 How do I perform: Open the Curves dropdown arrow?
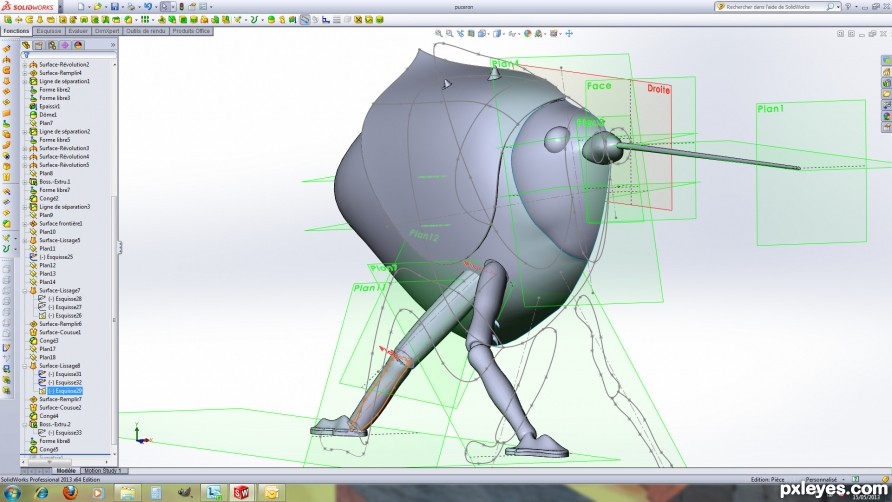pos(262,20)
